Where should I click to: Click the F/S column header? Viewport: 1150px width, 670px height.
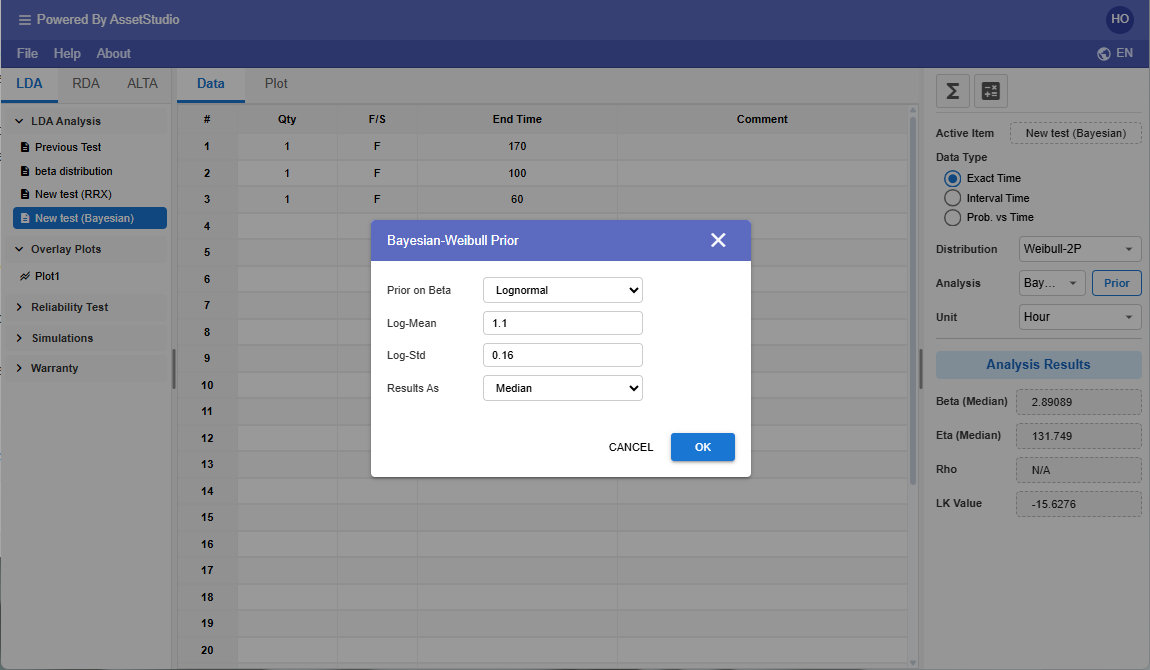(377, 119)
